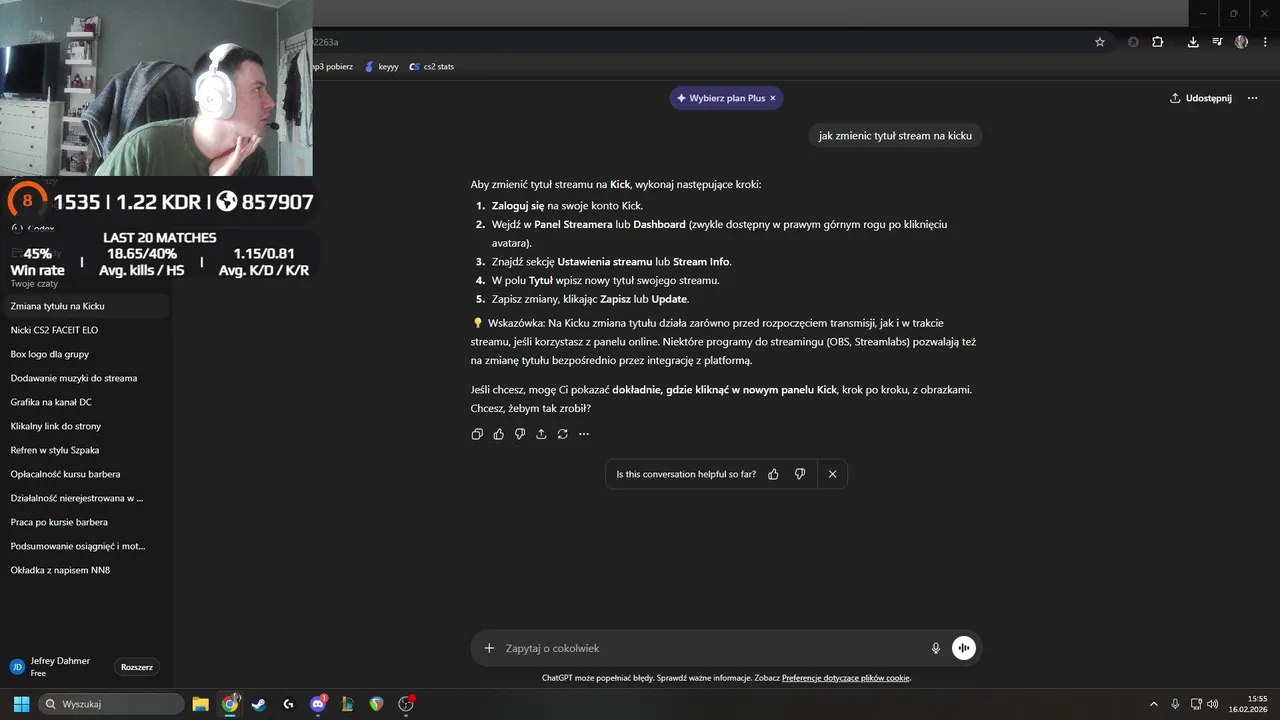This screenshot has width=1280, height=720.
Task: Open League of Legends taskbar icon
Action: pos(347,704)
